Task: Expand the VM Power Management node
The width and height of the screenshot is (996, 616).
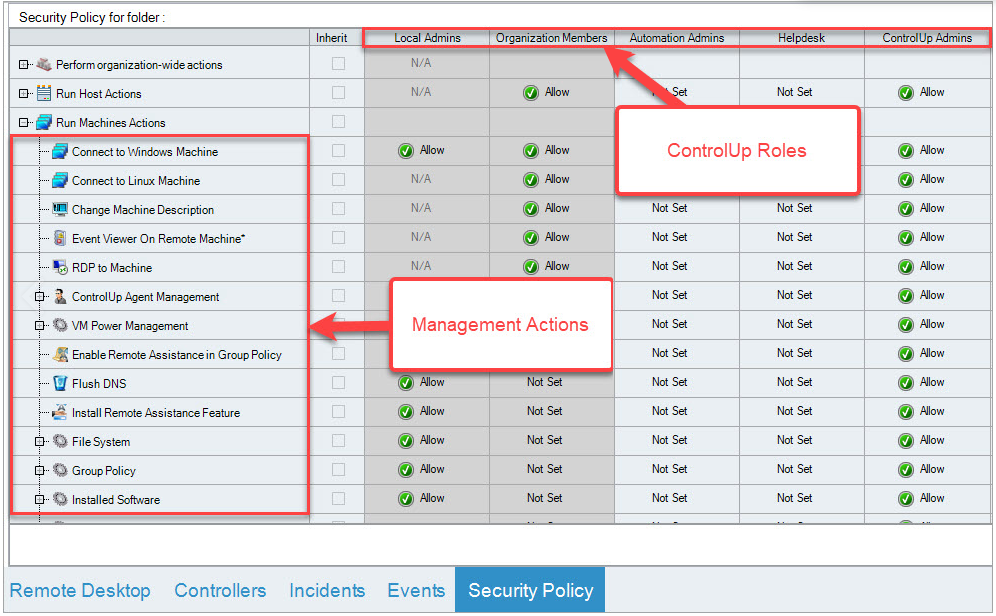Action: (x=39, y=326)
